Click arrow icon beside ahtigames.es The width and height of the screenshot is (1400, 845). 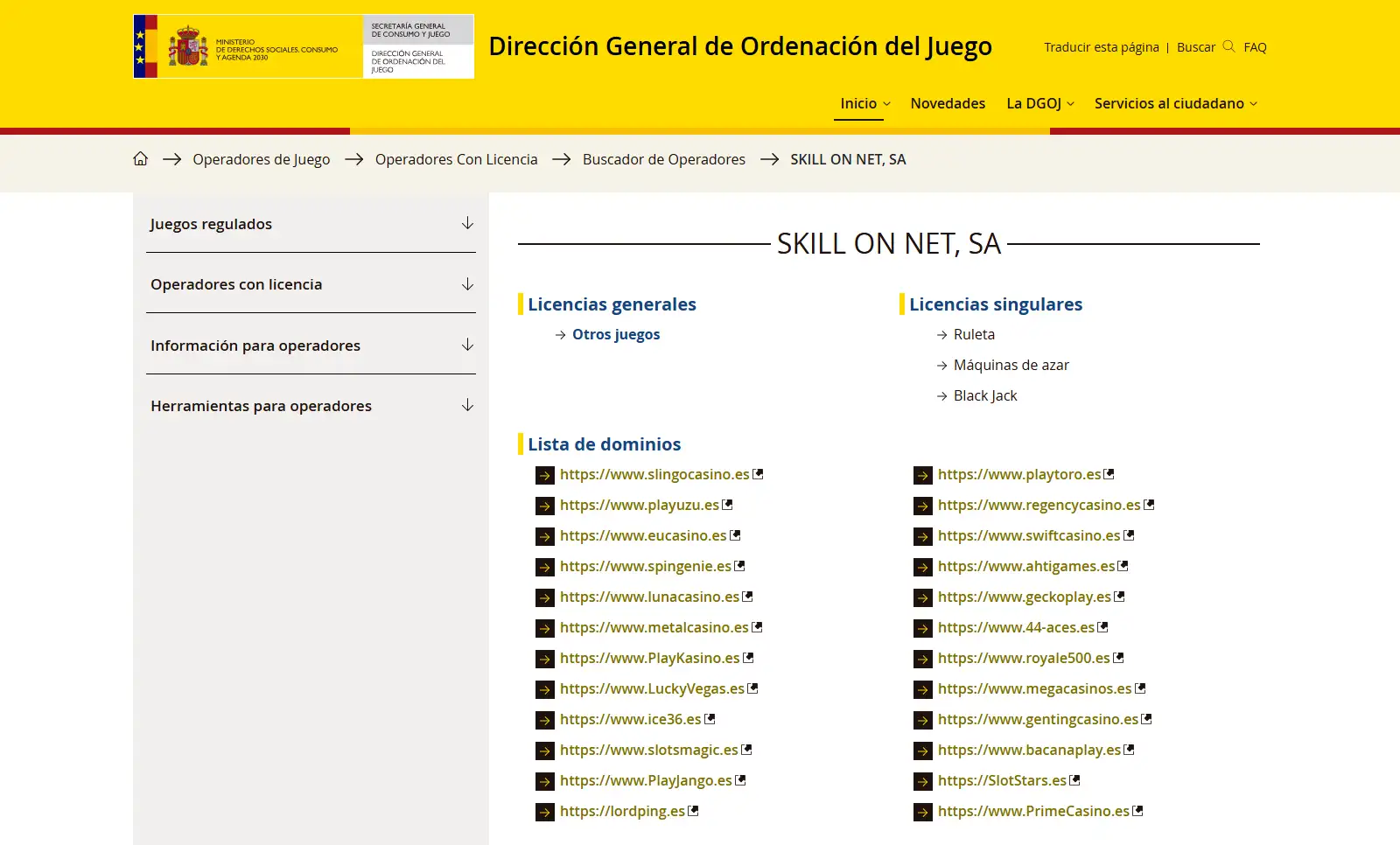pyautogui.click(x=923, y=567)
